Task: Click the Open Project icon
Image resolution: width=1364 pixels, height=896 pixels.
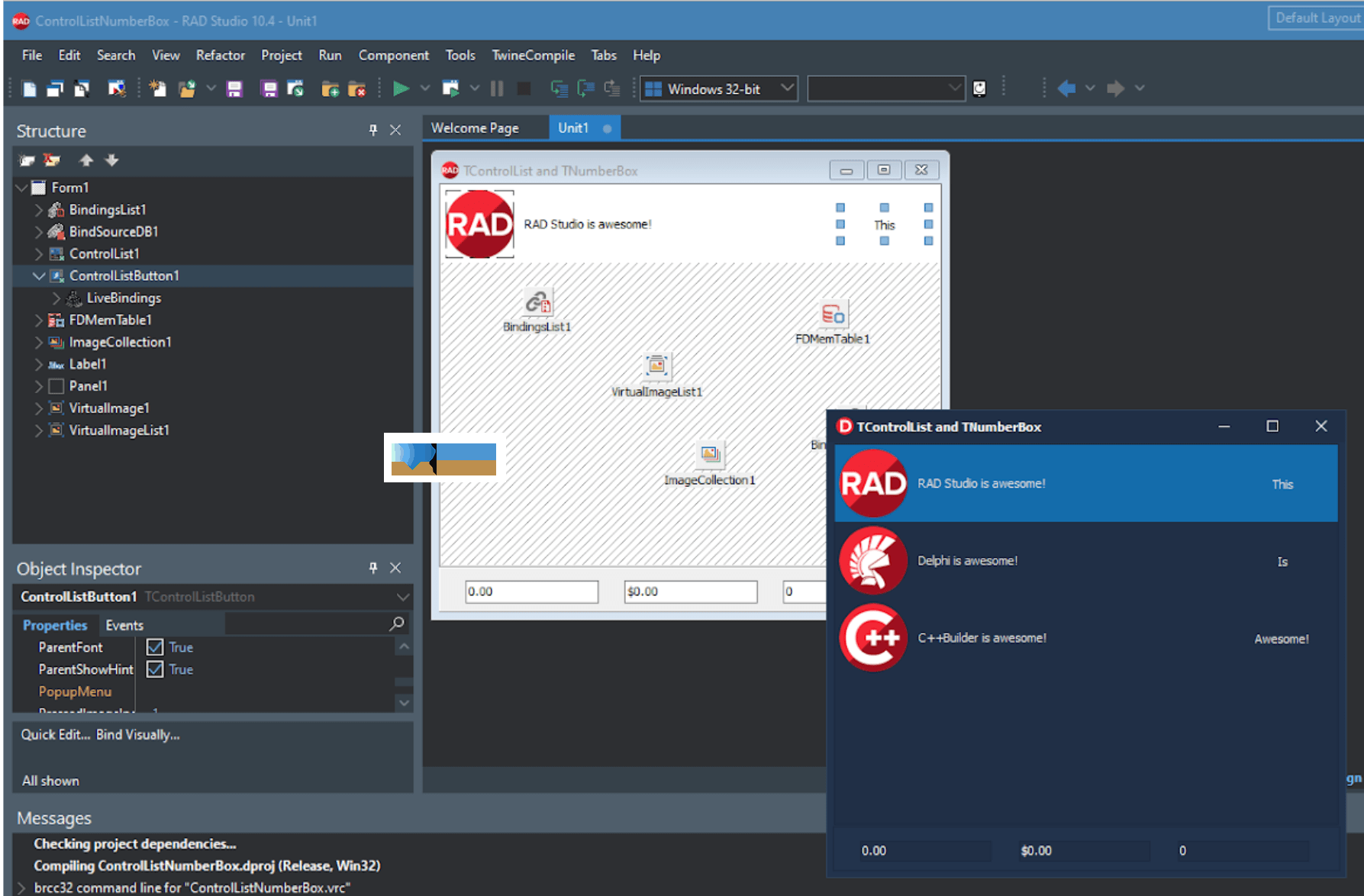Action: [x=295, y=89]
